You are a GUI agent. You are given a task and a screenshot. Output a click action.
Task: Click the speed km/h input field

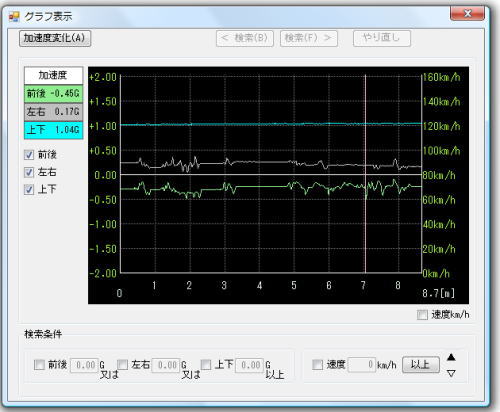(362, 365)
